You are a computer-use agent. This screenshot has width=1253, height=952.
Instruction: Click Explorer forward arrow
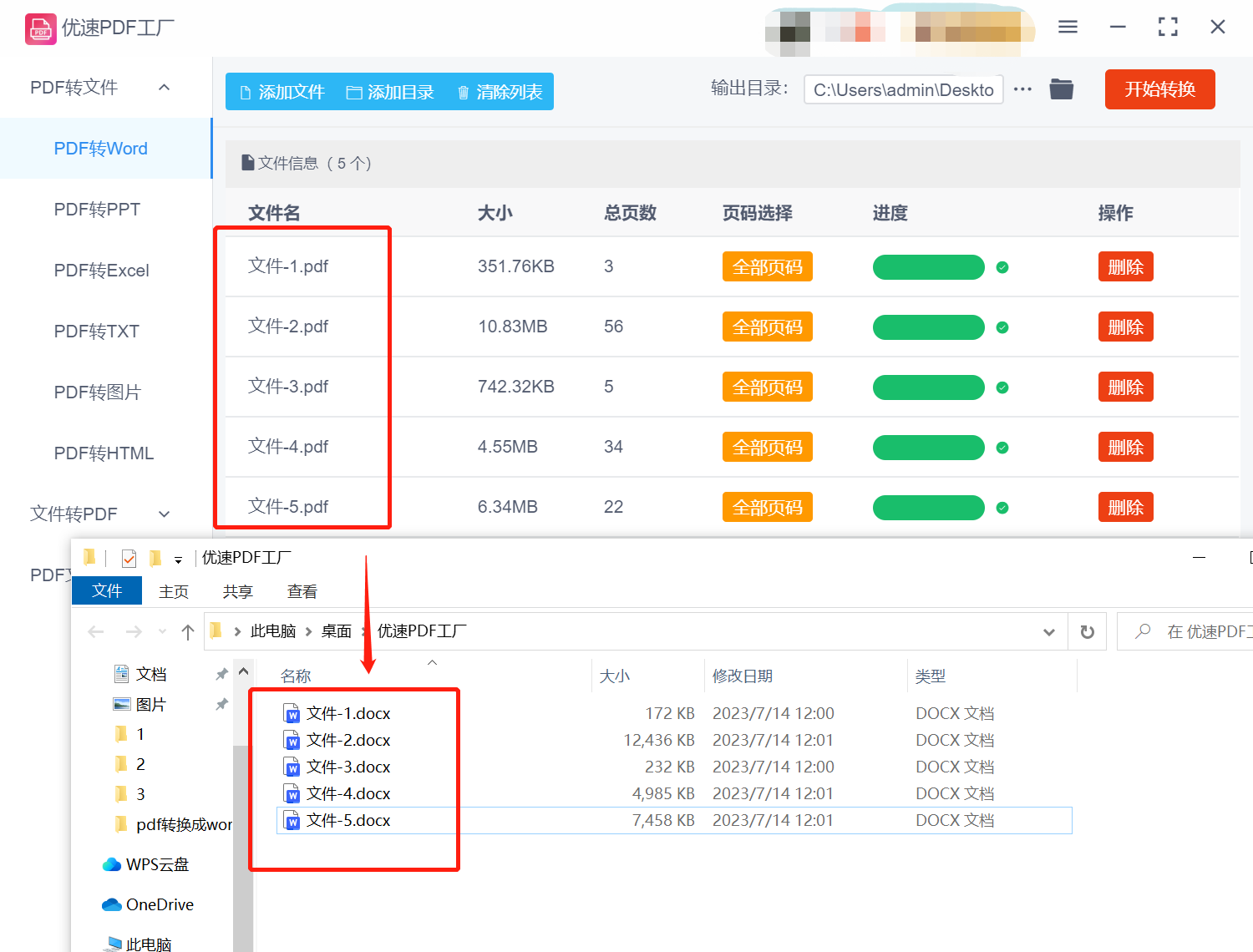134,632
